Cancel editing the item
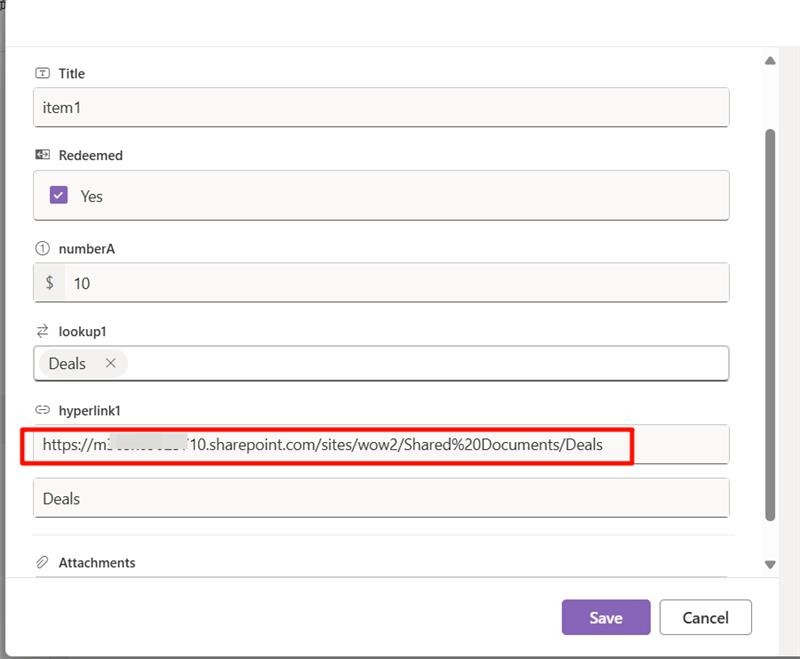 tap(707, 617)
